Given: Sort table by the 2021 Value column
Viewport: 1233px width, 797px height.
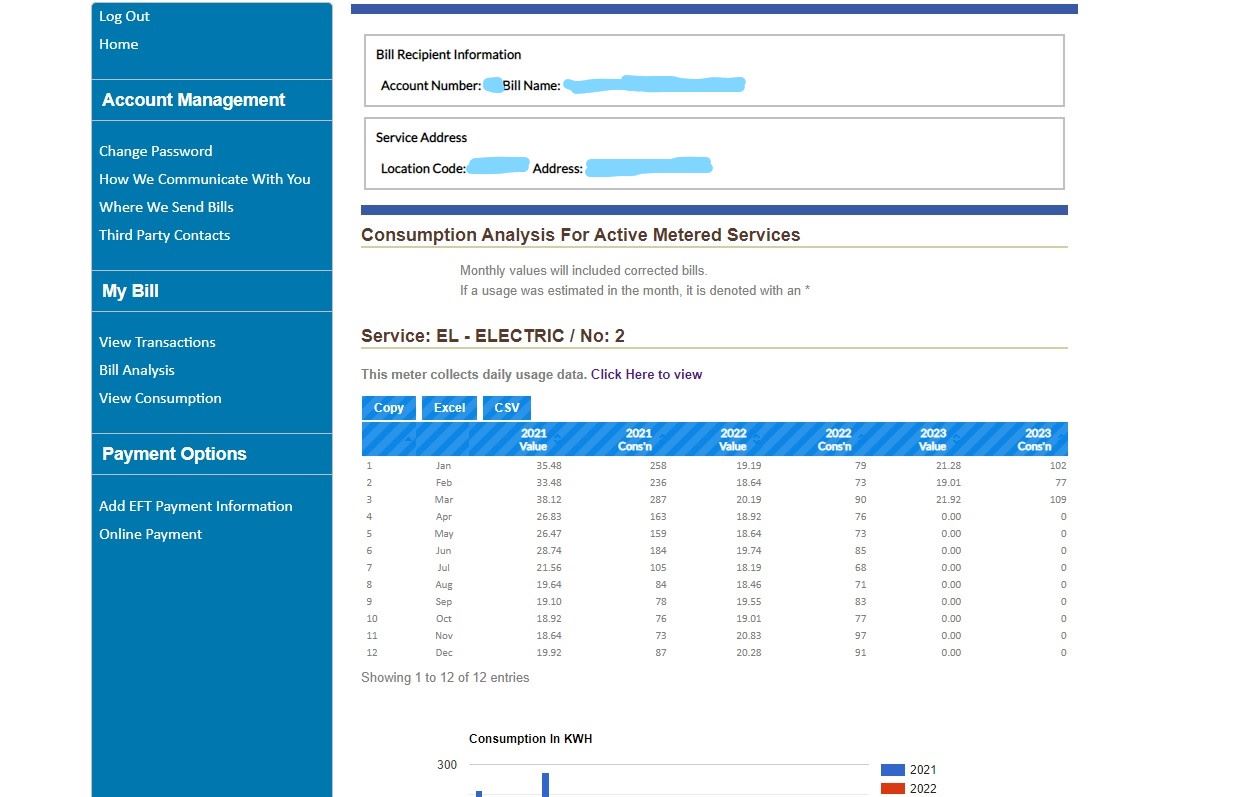Looking at the screenshot, I should click(x=533, y=438).
